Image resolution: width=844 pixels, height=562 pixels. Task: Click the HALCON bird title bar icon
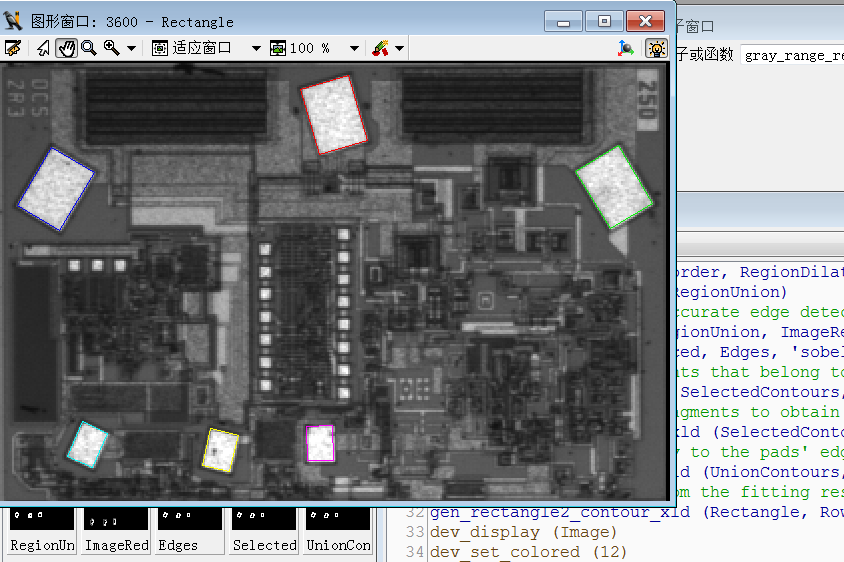point(13,21)
